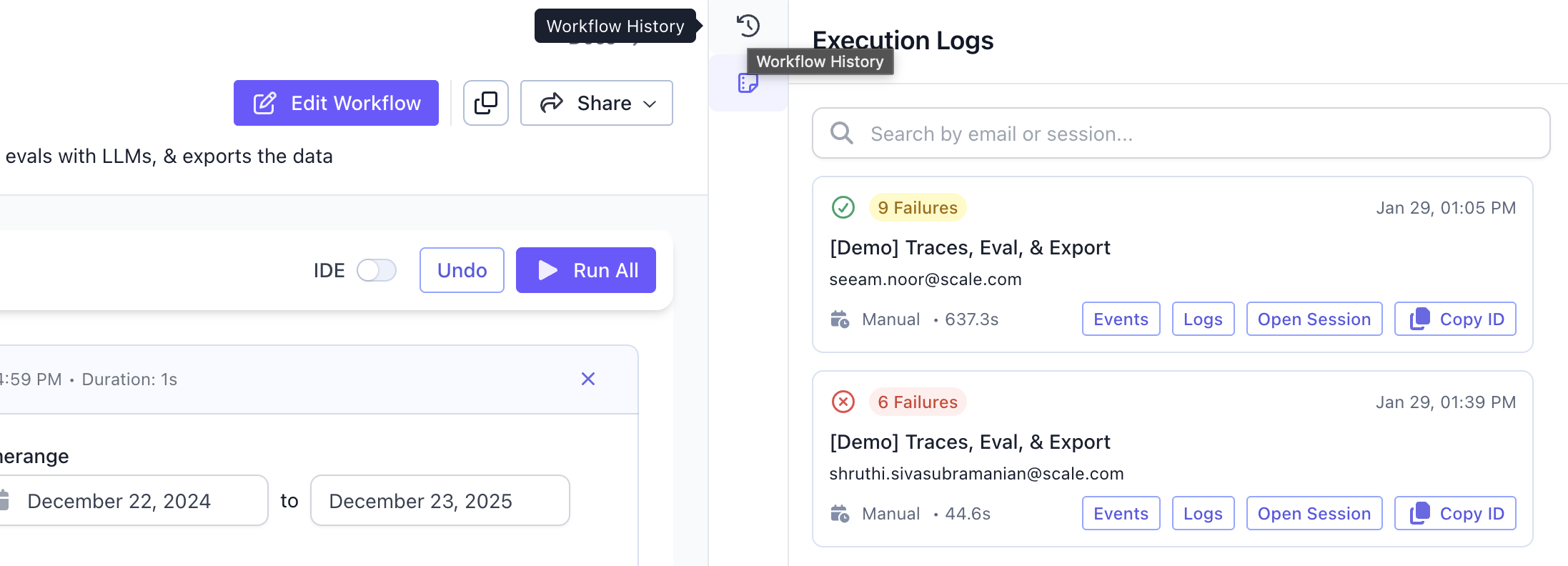The height and width of the screenshot is (566, 1568).
Task: Click the Execution Logs heading
Action: tap(903, 40)
